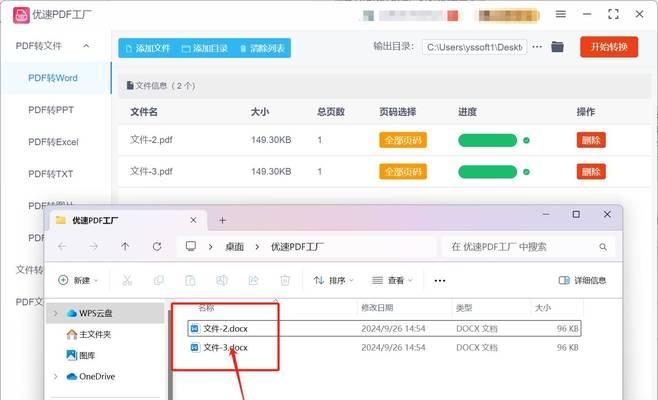Click progress bar of 文件-2.pdf
This screenshot has height=400, width=658.
(x=487, y=140)
